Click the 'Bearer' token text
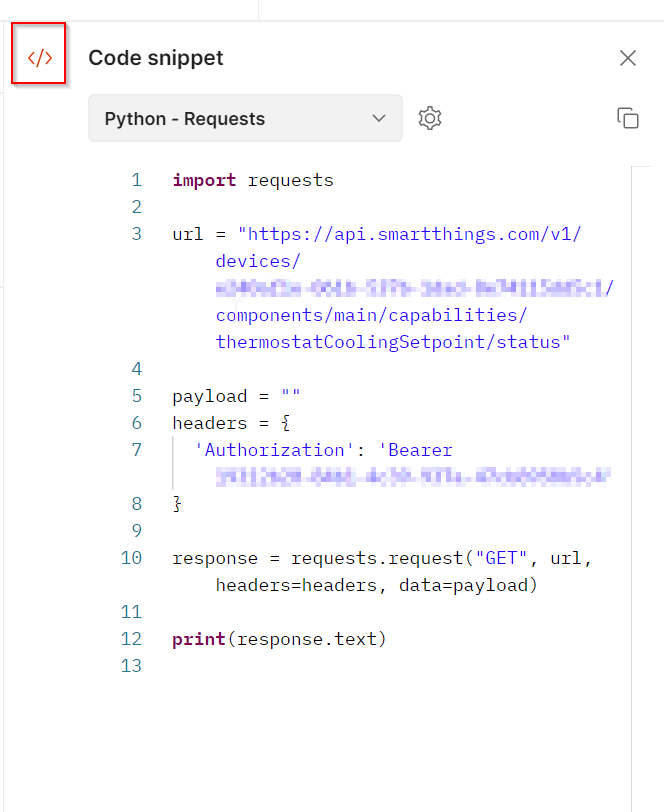This screenshot has height=812, width=664. point(415,450)
